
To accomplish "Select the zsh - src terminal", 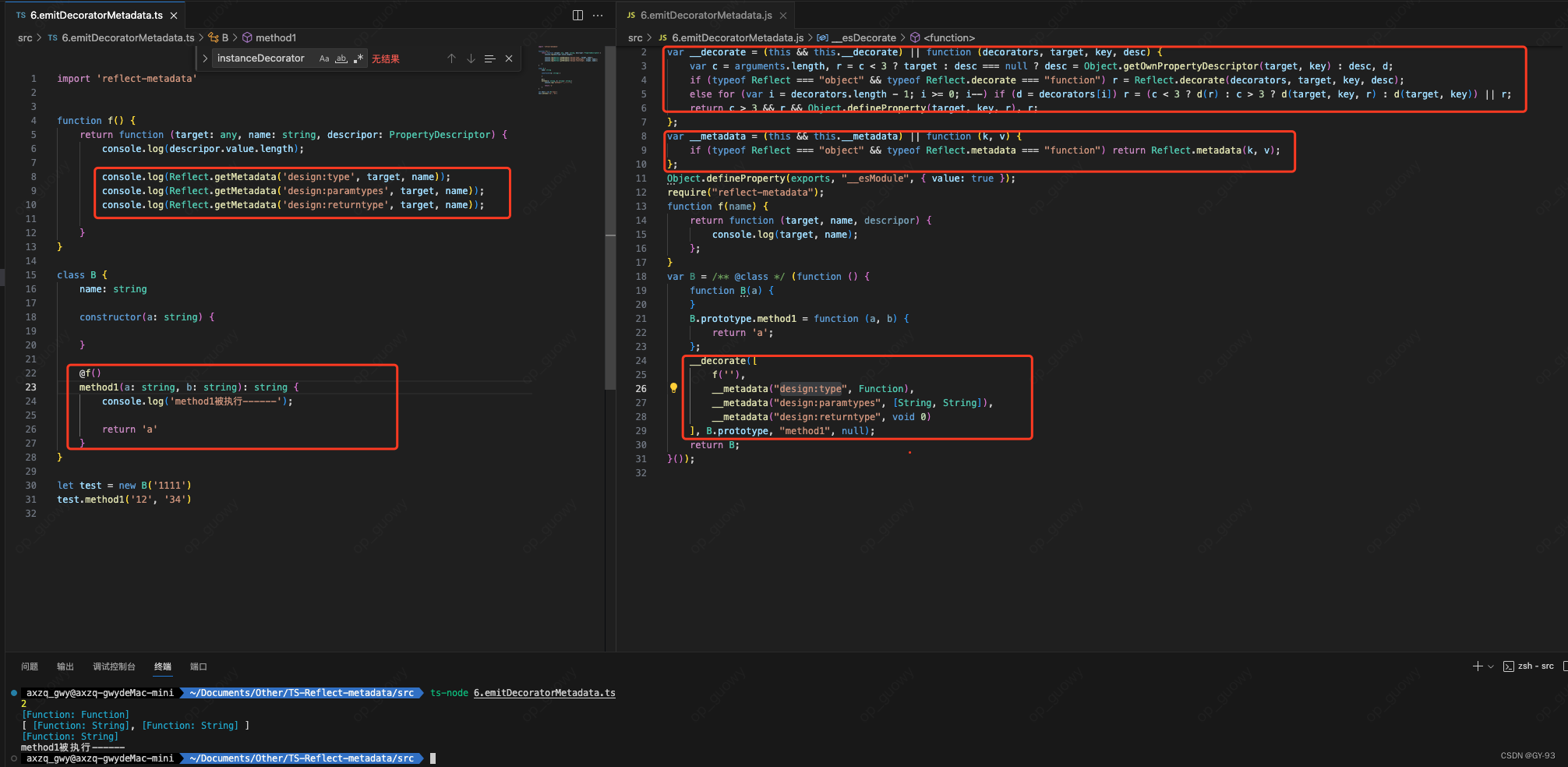I will 1528,666.
